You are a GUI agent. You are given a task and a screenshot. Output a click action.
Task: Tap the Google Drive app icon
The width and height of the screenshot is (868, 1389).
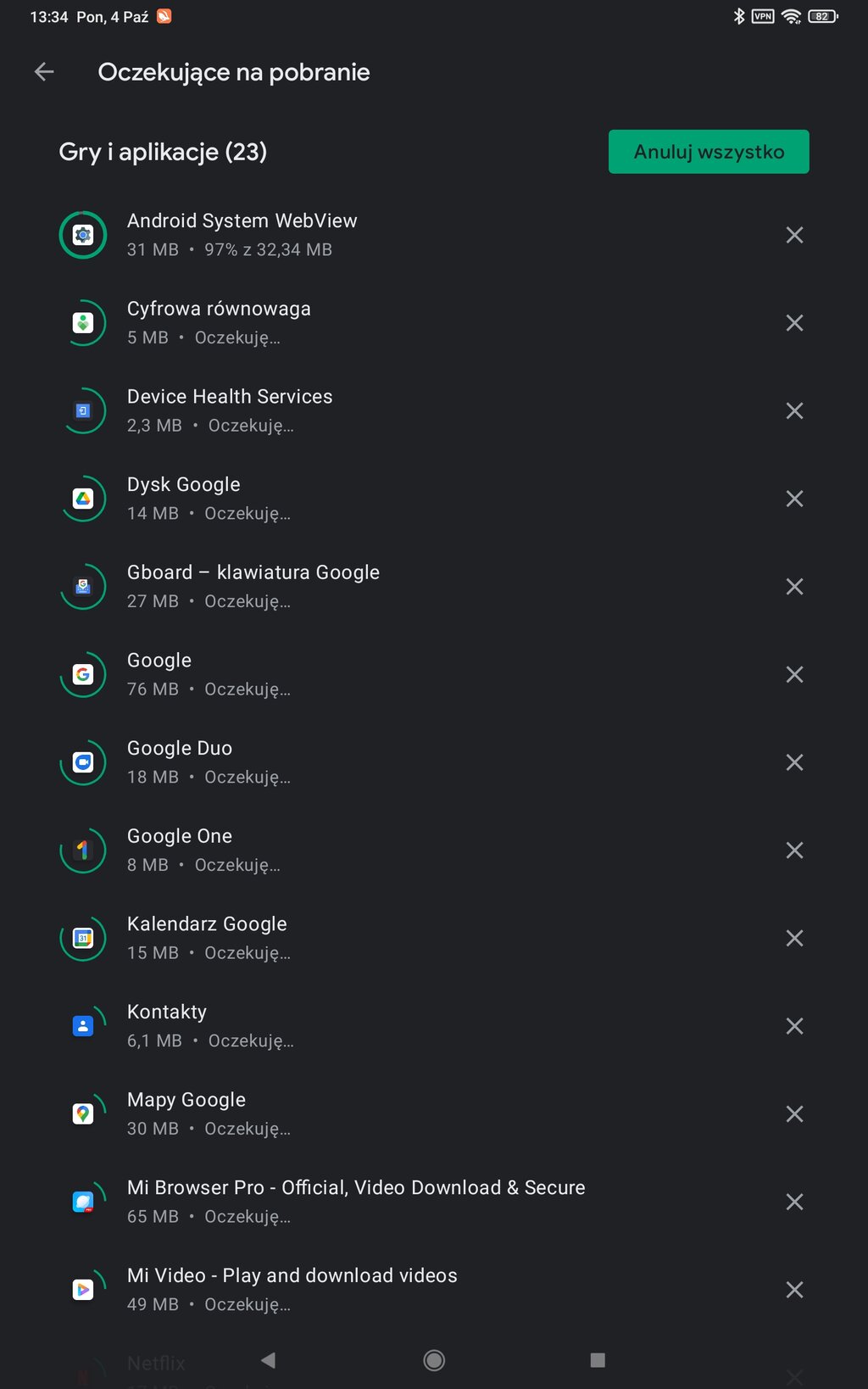point(83,499)
